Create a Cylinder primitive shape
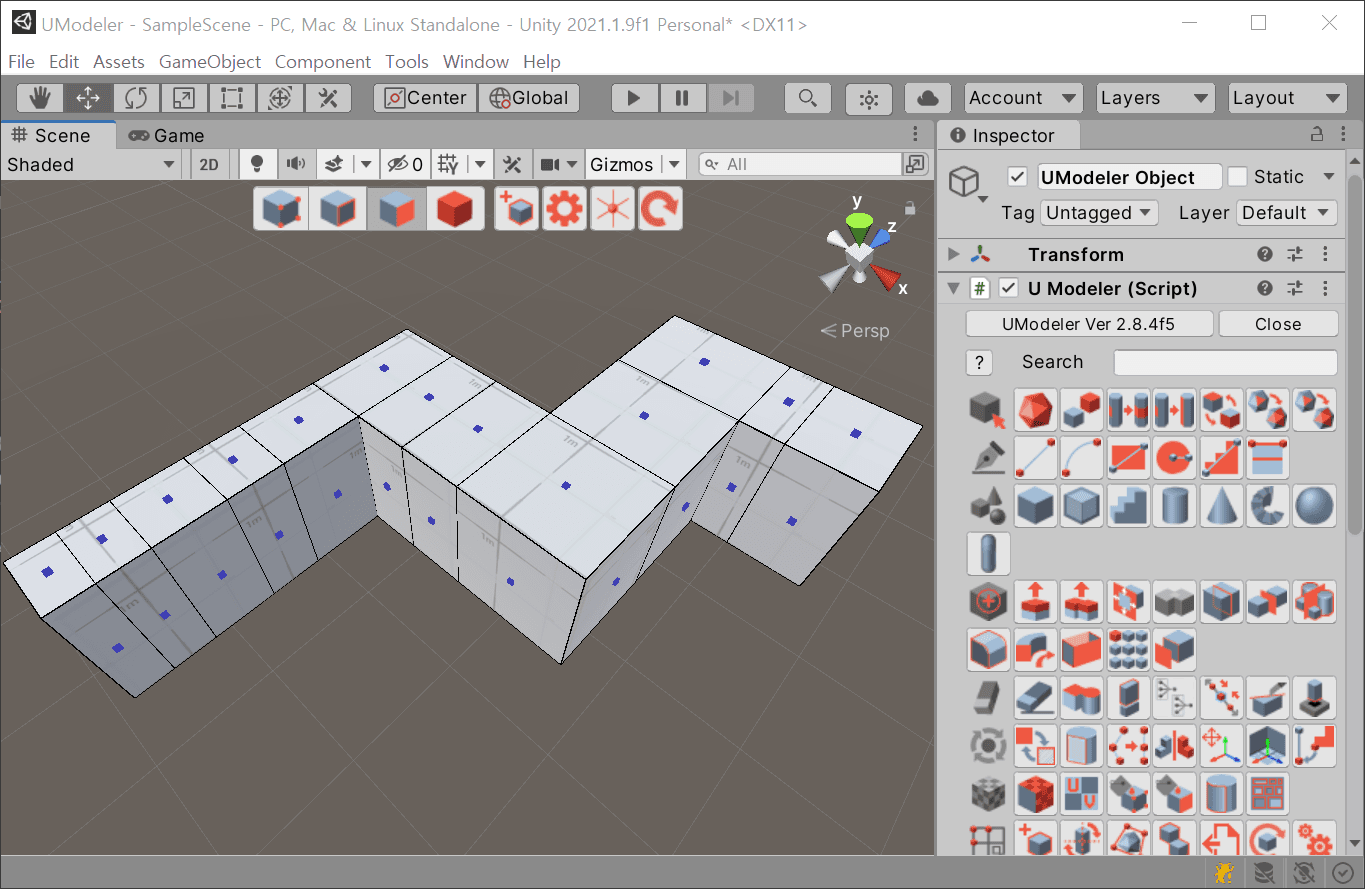The image size is (1365, 889). 1175,505
